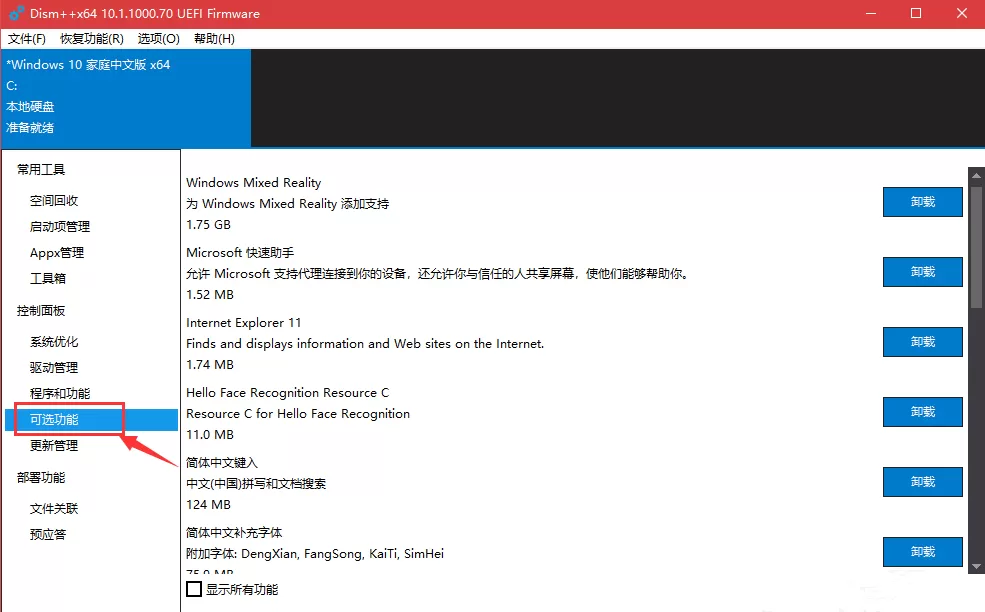Click the 1.75 GB size value

coord(209,225)
